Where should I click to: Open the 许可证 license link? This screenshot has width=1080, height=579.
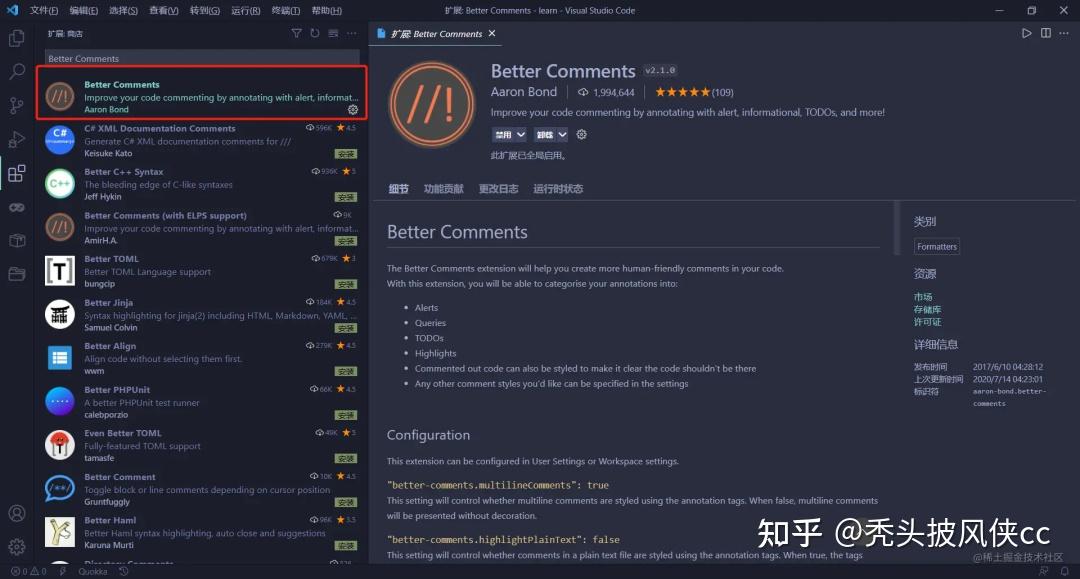point(928,322)
